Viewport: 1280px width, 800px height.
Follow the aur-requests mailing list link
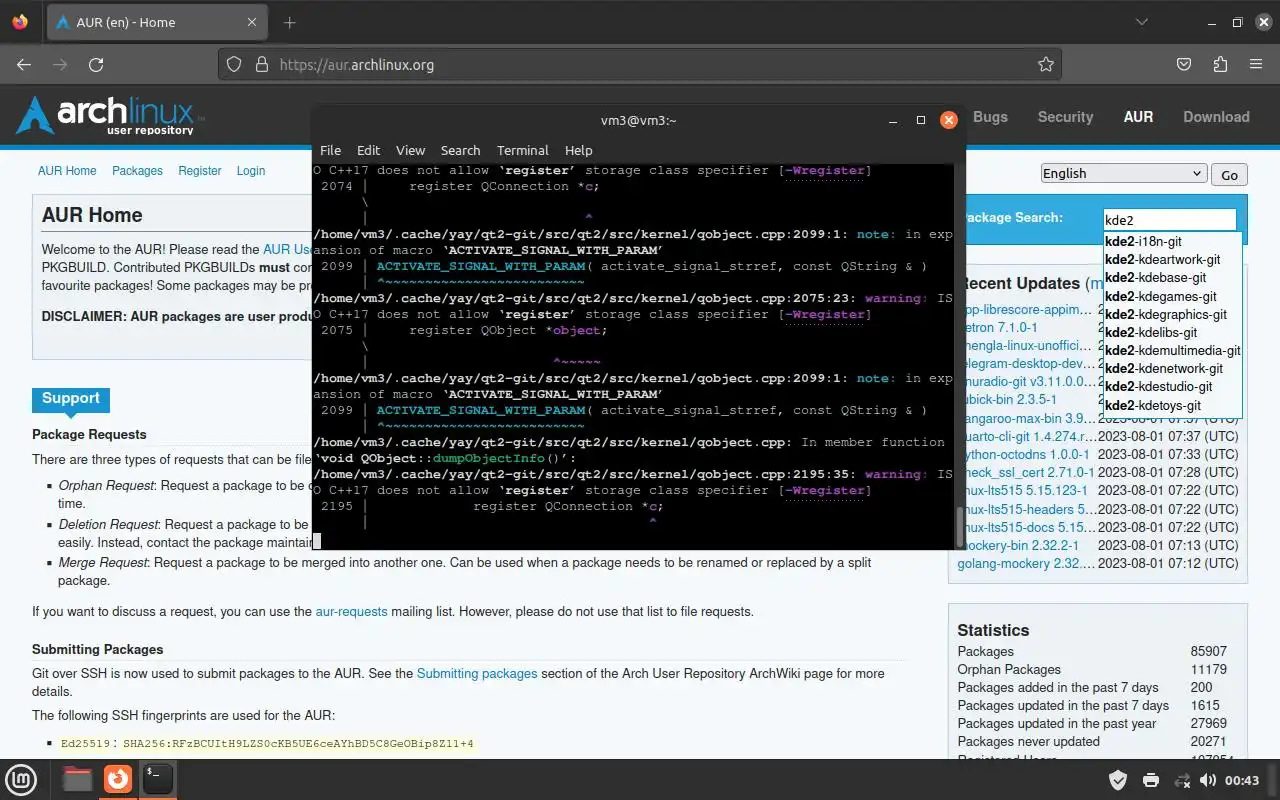(351, 611)
